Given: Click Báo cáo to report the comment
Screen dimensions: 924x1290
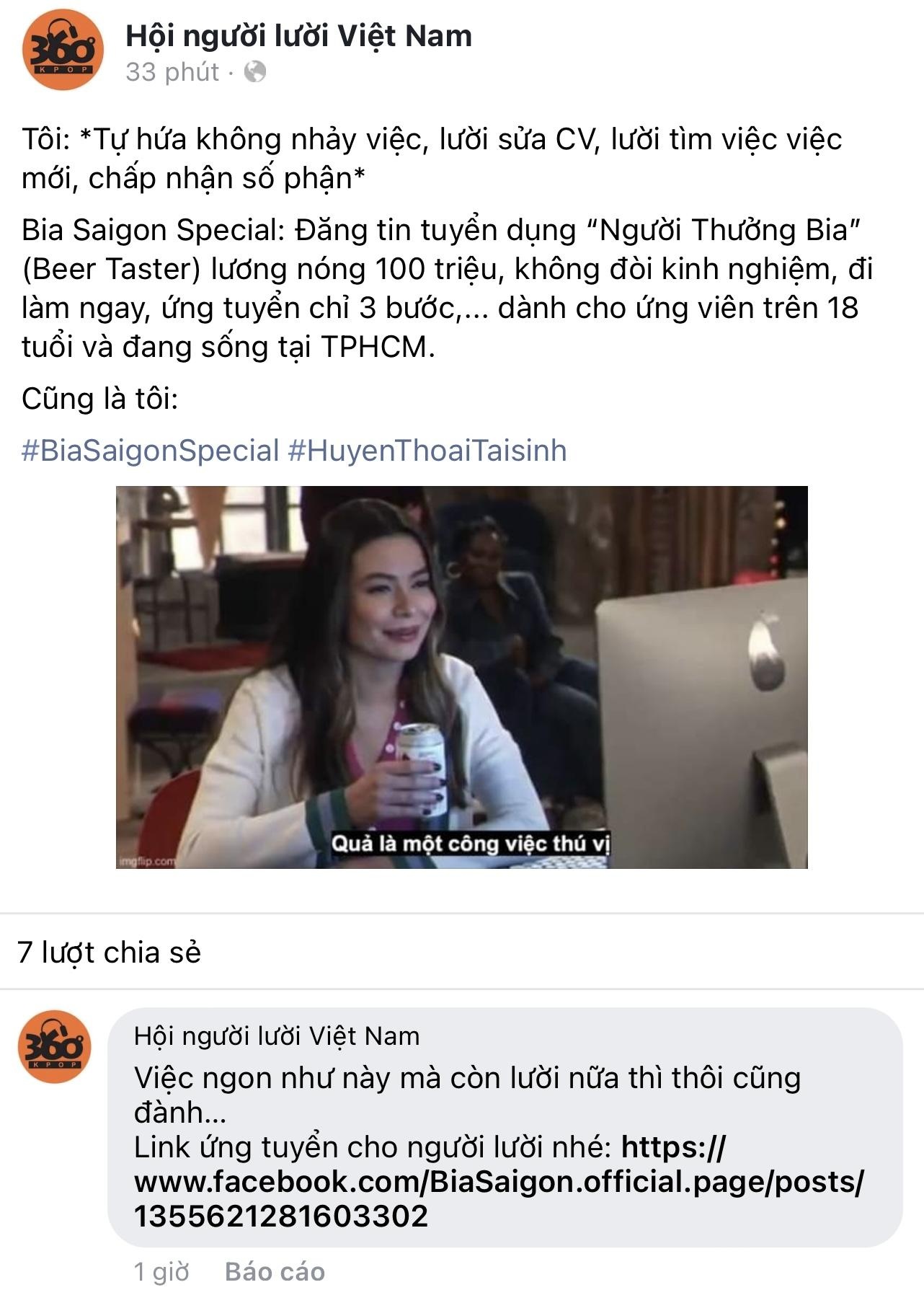Looking at the screenshot, I should pyautogui.click(x=275, y=1271).
